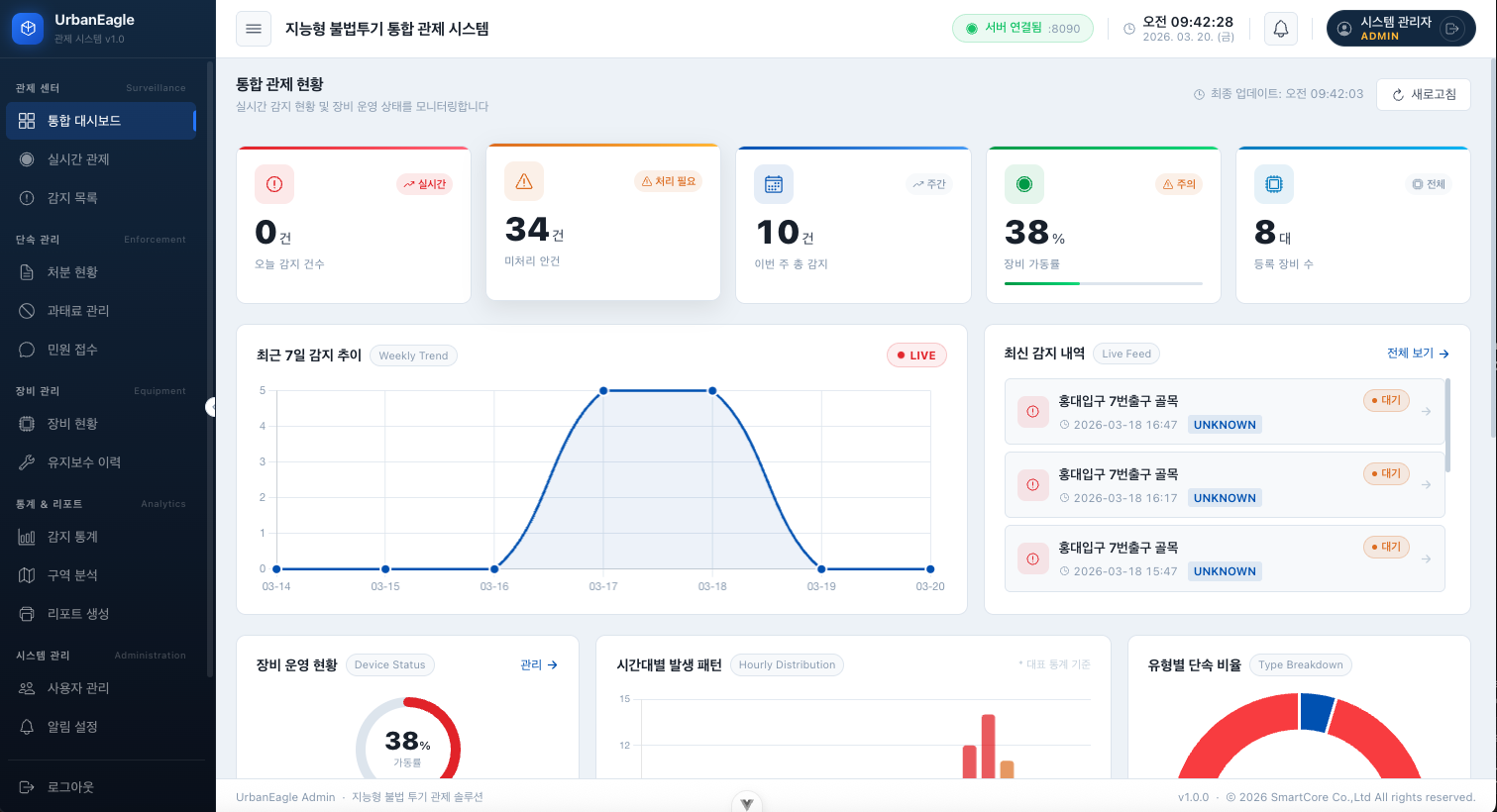The height and width of the screenshot is (812, 1497).
Task: Click 최종 업데이트 timestamp text
Action: click(x=1278, y=94)
